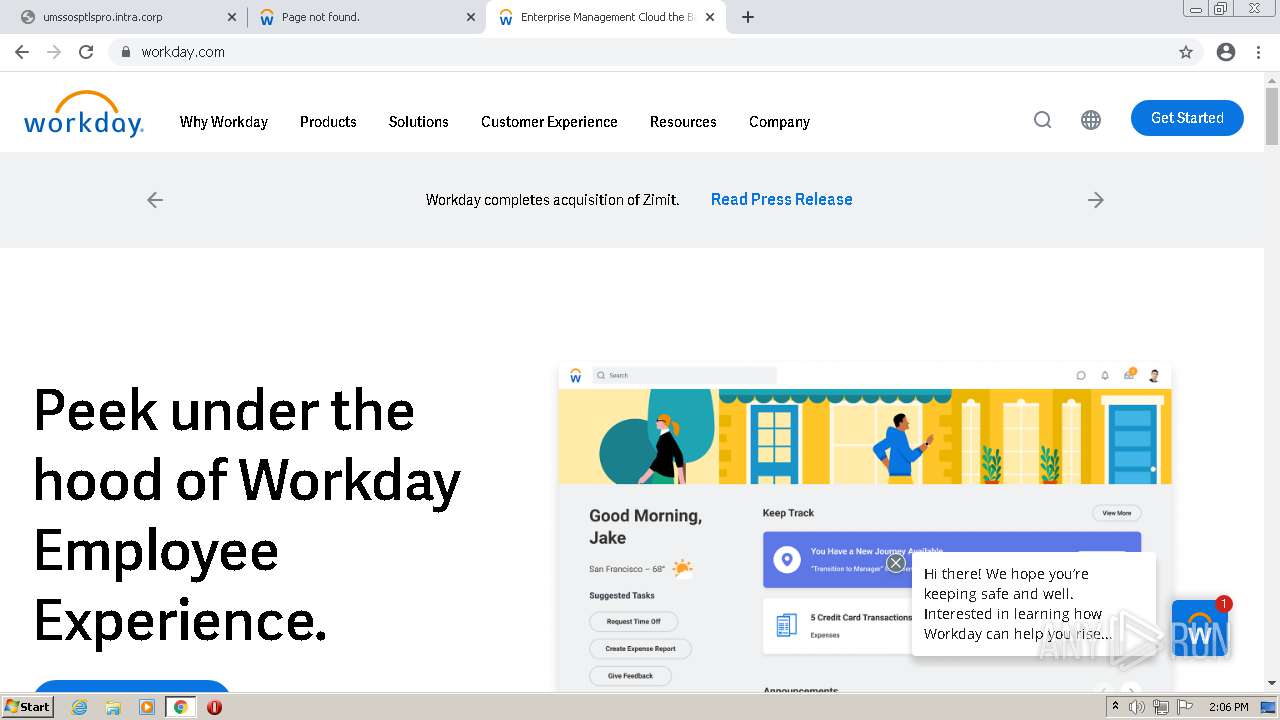Open the Customer Experience menu
The image size is (1280, 720).
pos(549,122)
